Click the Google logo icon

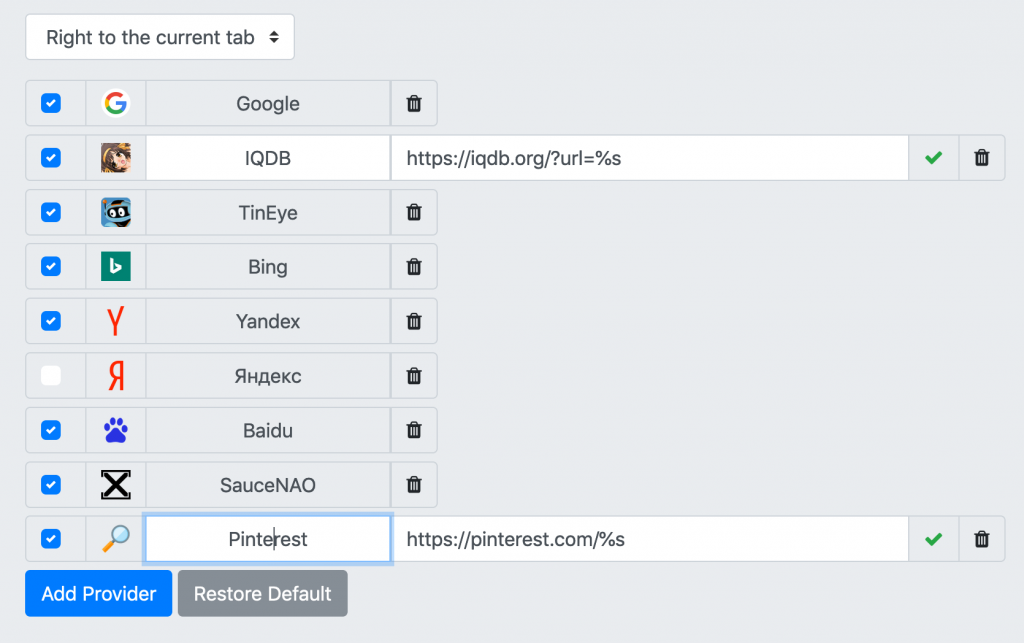click(116, 103)
